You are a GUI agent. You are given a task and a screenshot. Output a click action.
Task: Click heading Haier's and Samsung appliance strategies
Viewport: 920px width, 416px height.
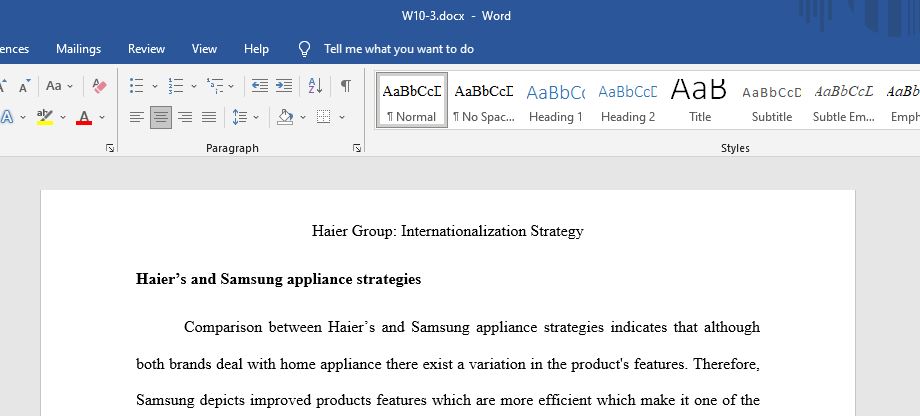pyautogui.click(x=279, y=279)
